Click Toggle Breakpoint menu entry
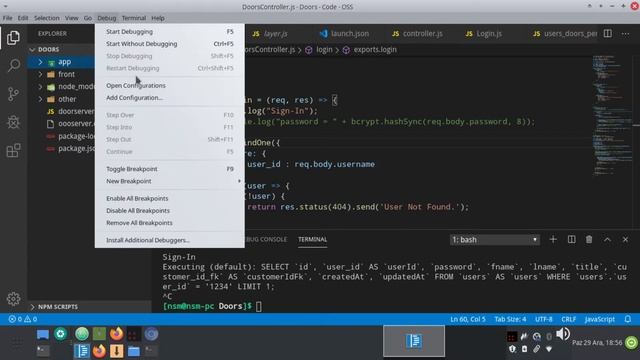 (x=170, y=169)
